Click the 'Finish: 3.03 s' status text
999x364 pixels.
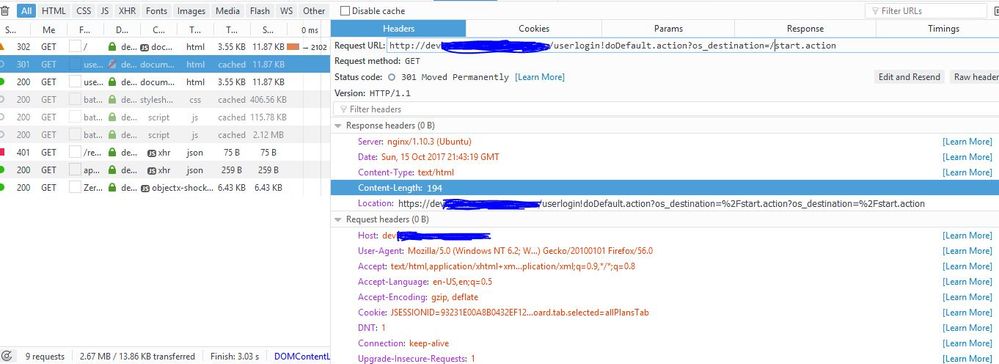coord(234,356)
